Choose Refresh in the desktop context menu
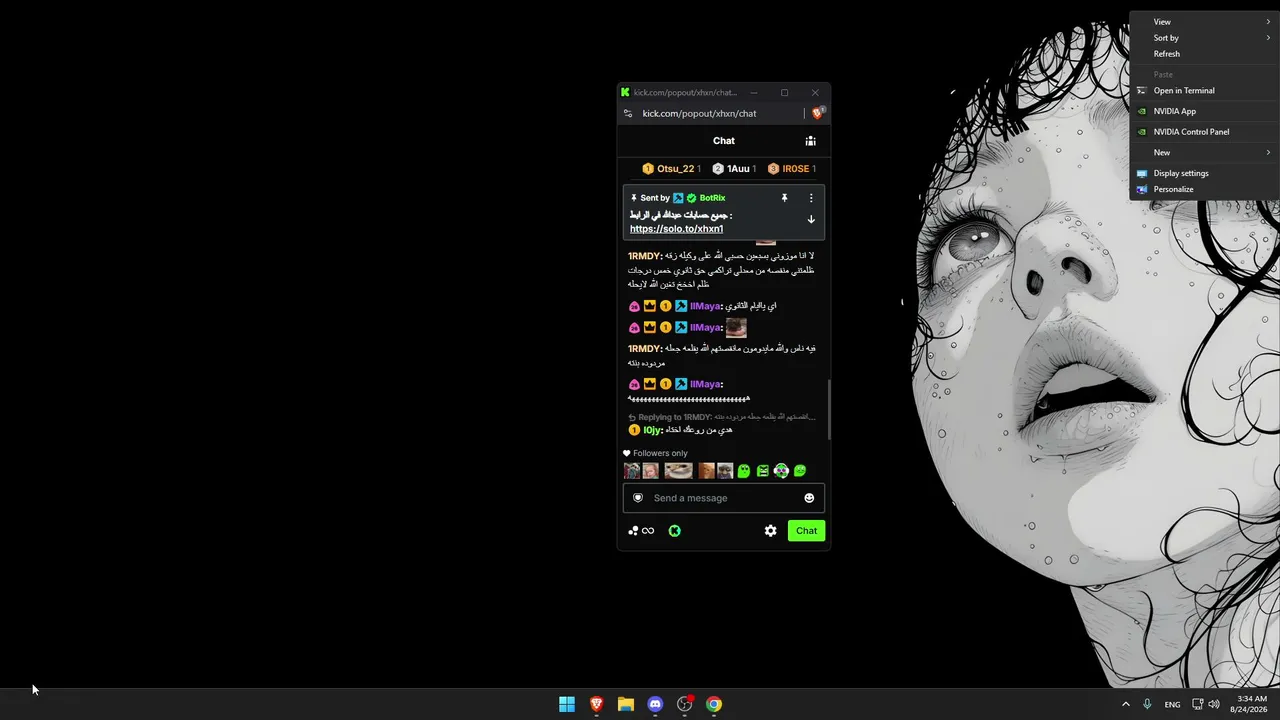This screenshot has width=1280, height=720. click(1202, 54)
